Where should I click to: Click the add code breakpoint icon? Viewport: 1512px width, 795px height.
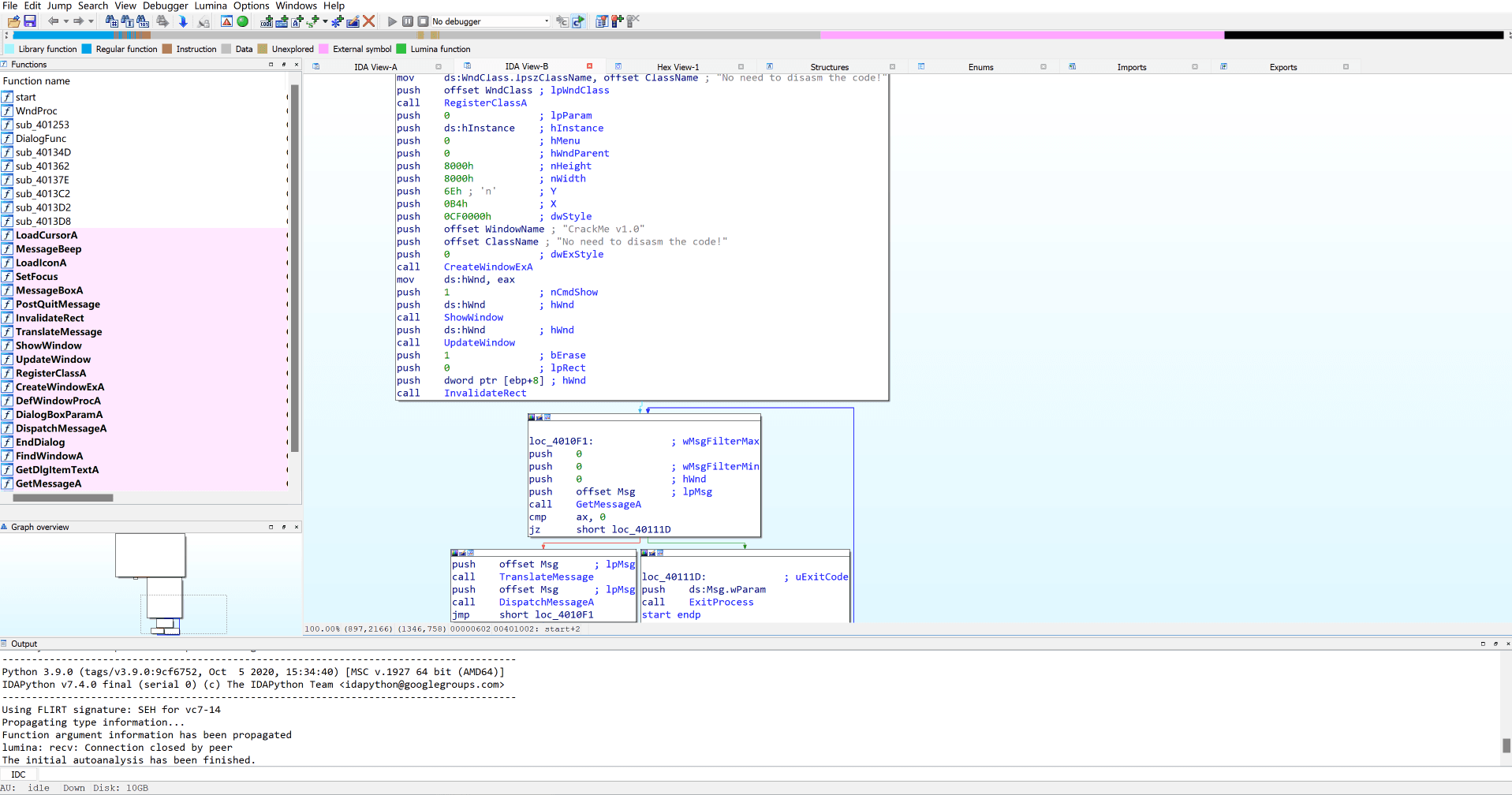click(x=266, y=21)
